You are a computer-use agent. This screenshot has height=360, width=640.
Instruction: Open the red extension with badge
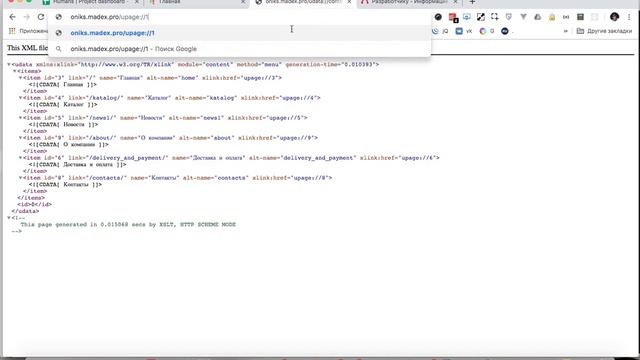coord(453,18)
